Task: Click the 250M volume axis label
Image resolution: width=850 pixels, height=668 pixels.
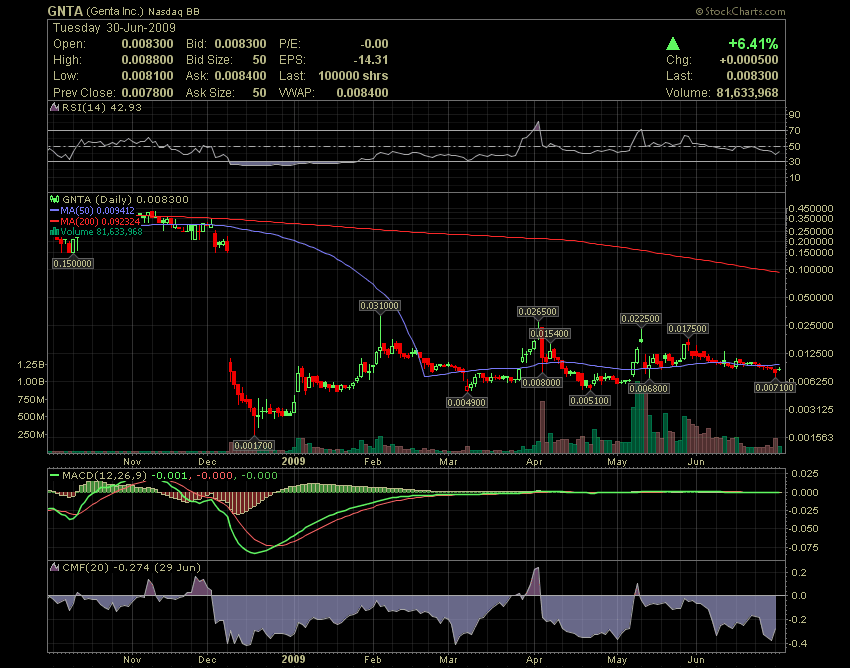Action: [31, 435]
